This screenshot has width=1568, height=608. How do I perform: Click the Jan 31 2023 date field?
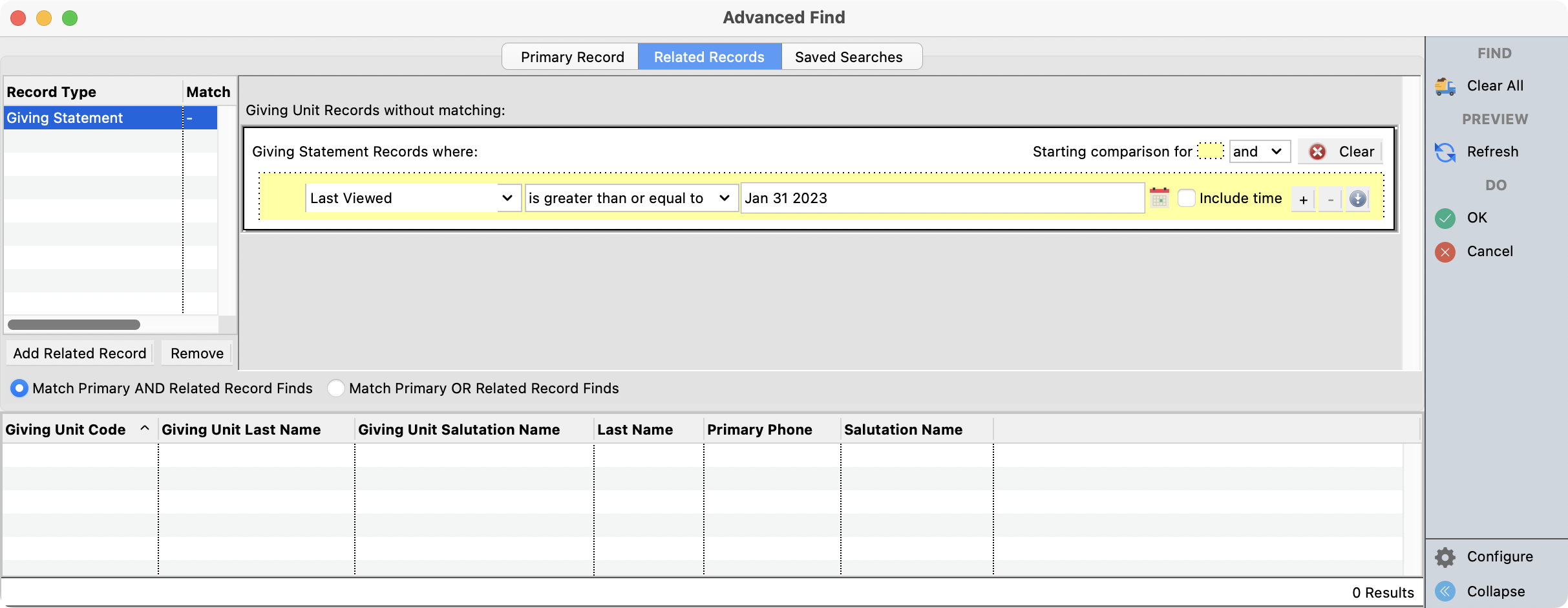point(942,198)
